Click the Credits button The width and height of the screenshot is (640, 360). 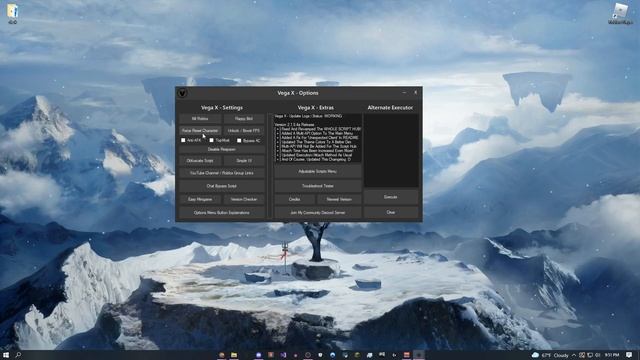click(294, 200)
